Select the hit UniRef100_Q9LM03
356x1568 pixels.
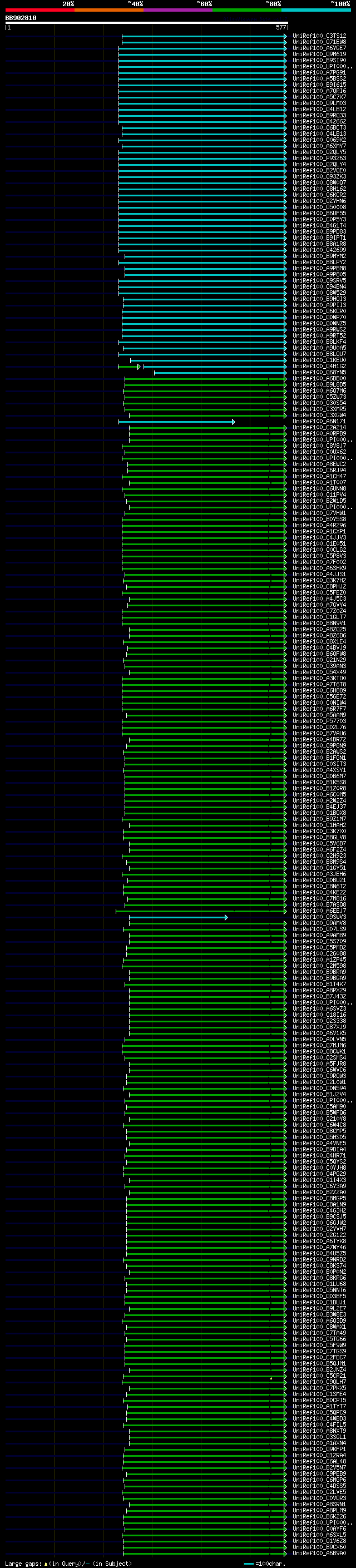pyautogui.click(x=319, y=103)
